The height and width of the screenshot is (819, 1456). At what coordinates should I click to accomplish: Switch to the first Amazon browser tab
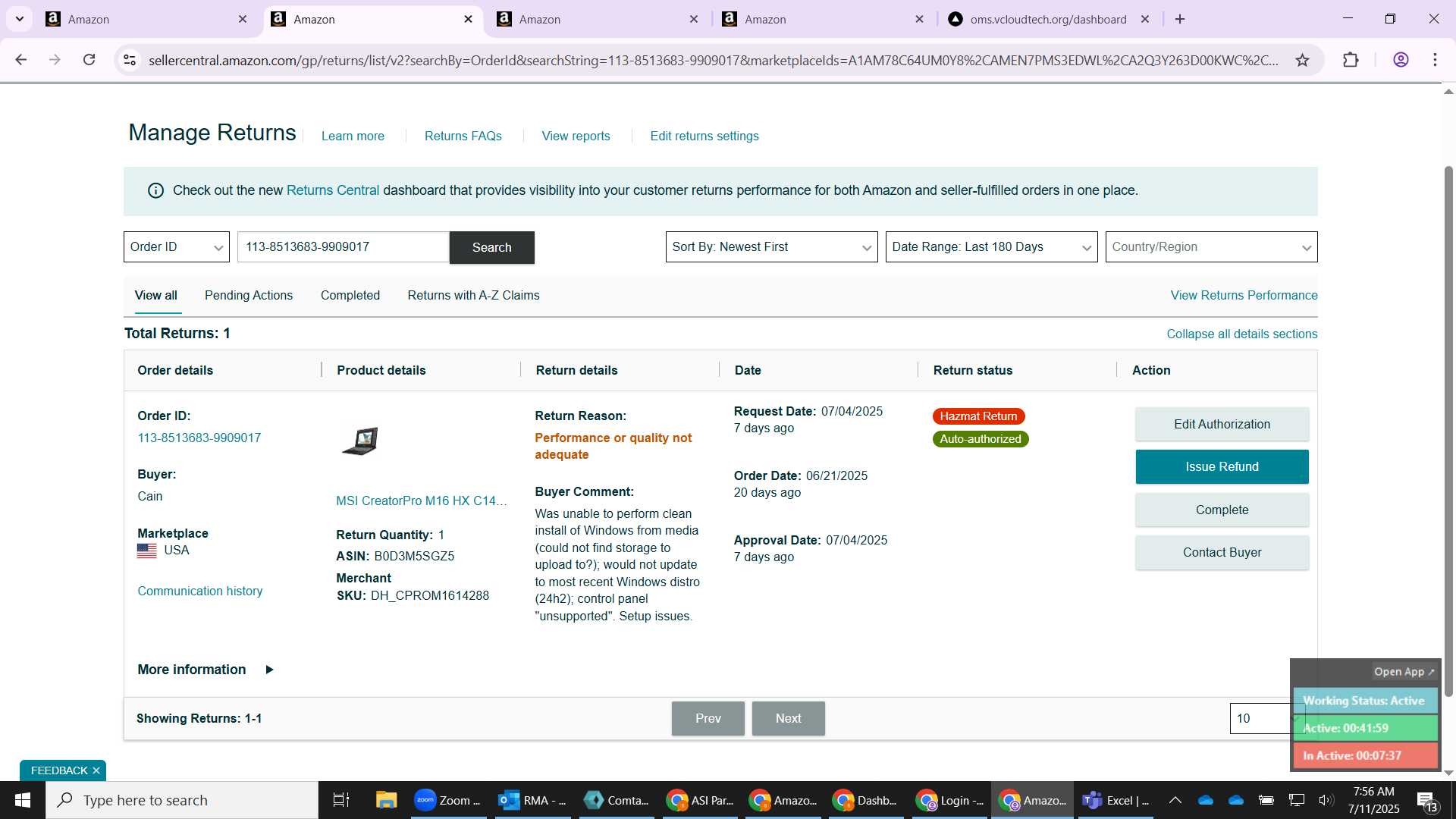click(x=144, y=19)
